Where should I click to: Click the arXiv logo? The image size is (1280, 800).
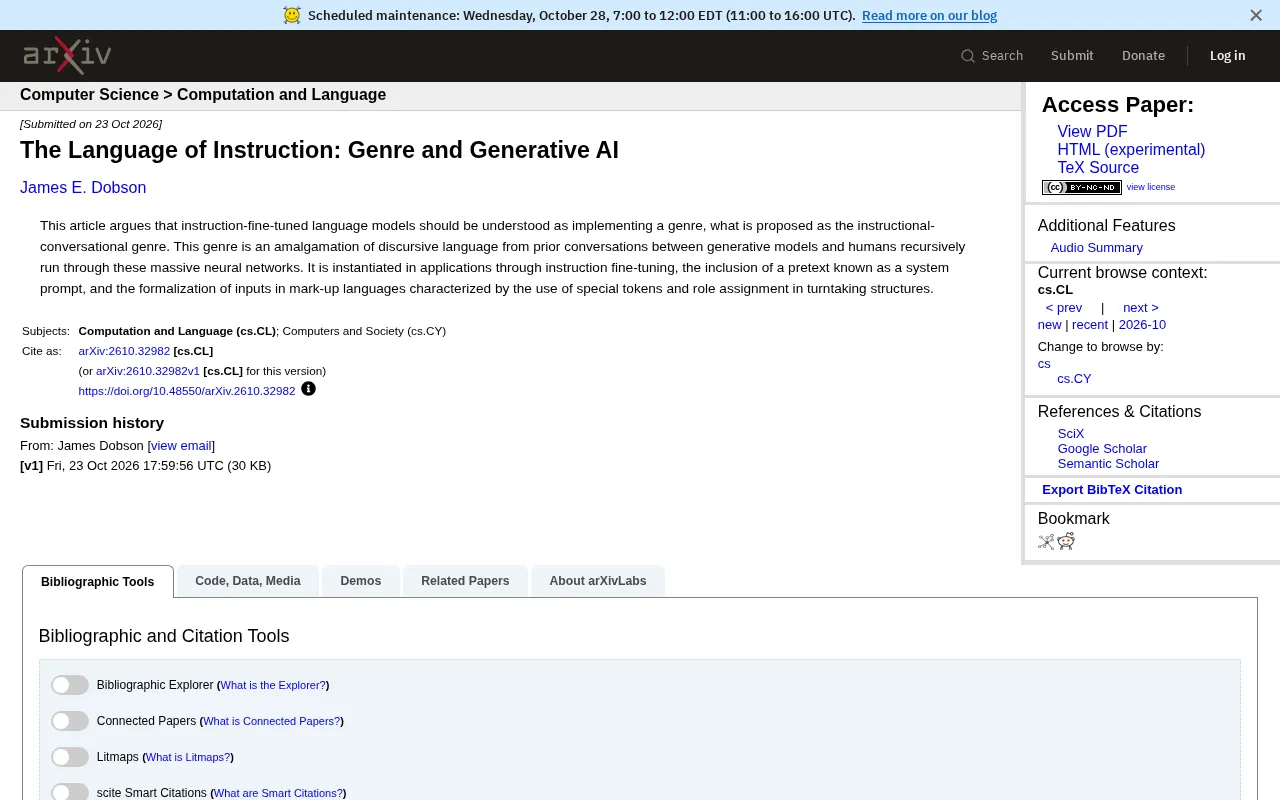point(67,56)
